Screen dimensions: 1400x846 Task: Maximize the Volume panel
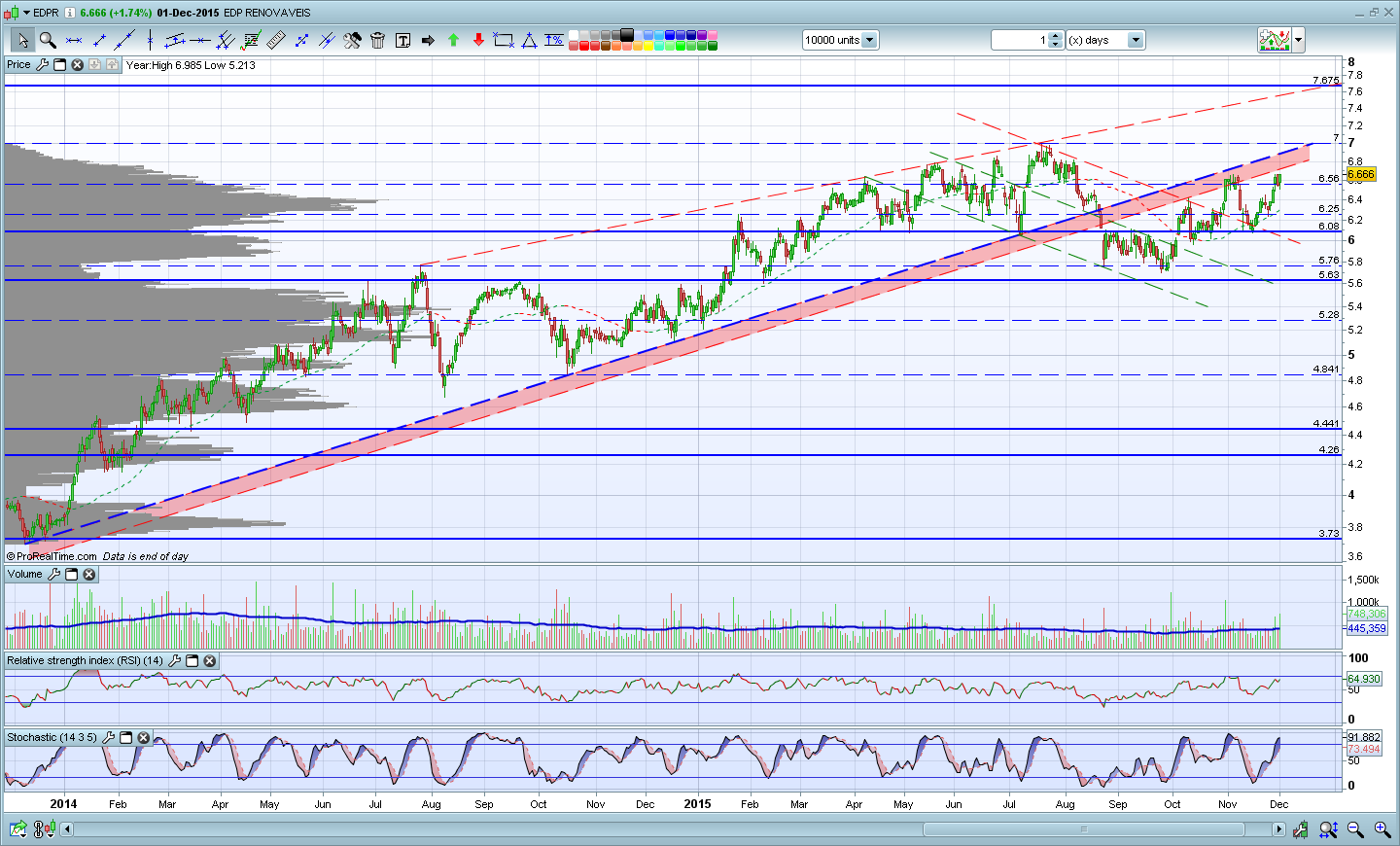[x=71, y=575]
